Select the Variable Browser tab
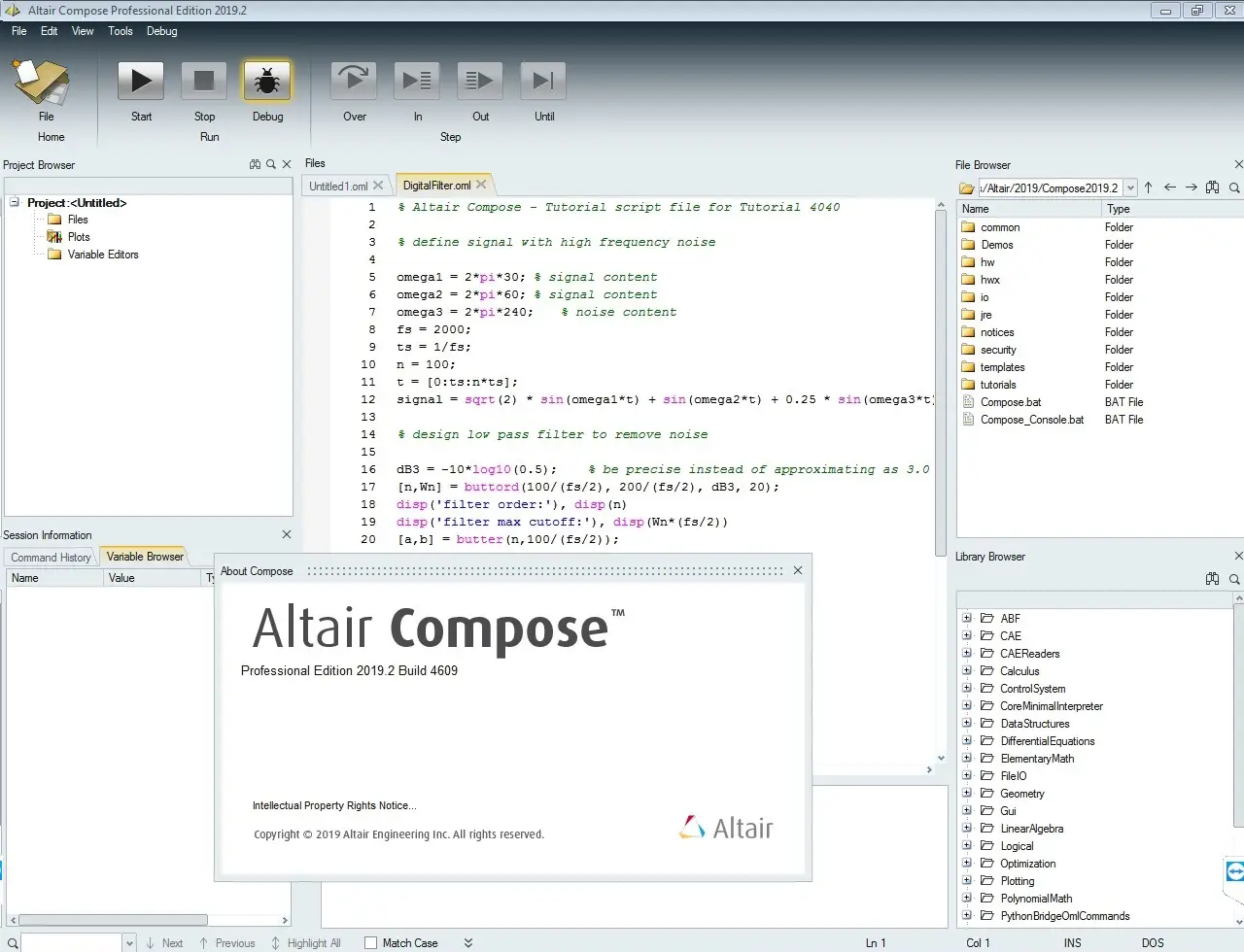The width and height of the screenshot is (1244, 952). click(145, 557)
